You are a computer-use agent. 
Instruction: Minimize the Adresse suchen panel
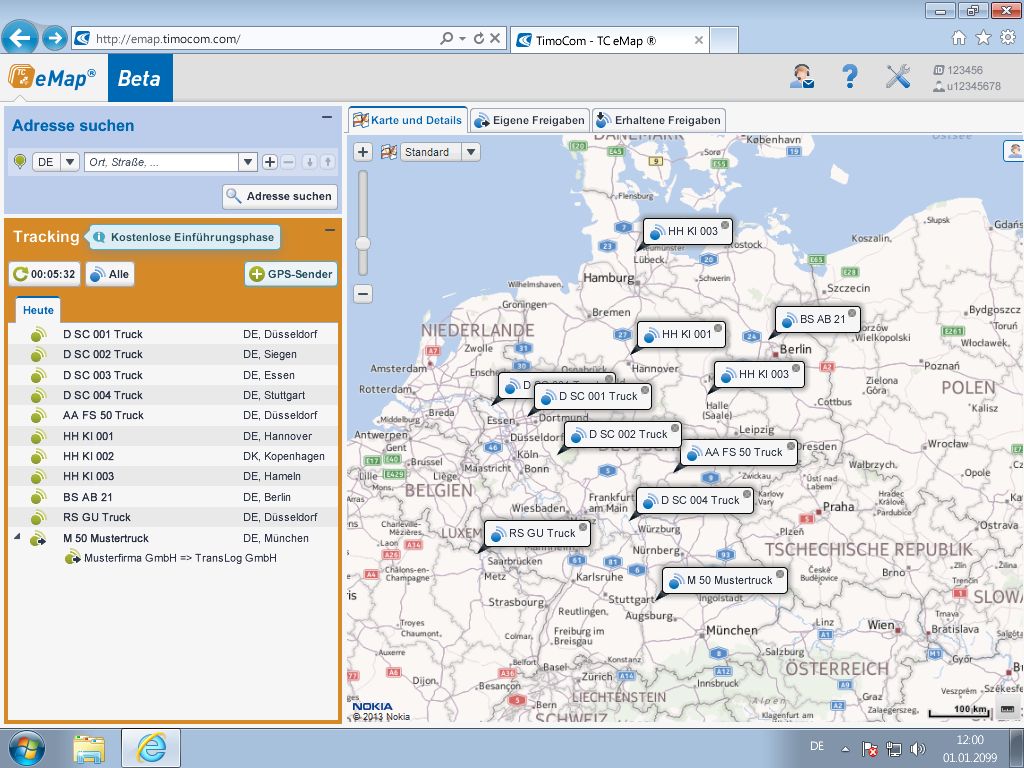pos(326,117)
